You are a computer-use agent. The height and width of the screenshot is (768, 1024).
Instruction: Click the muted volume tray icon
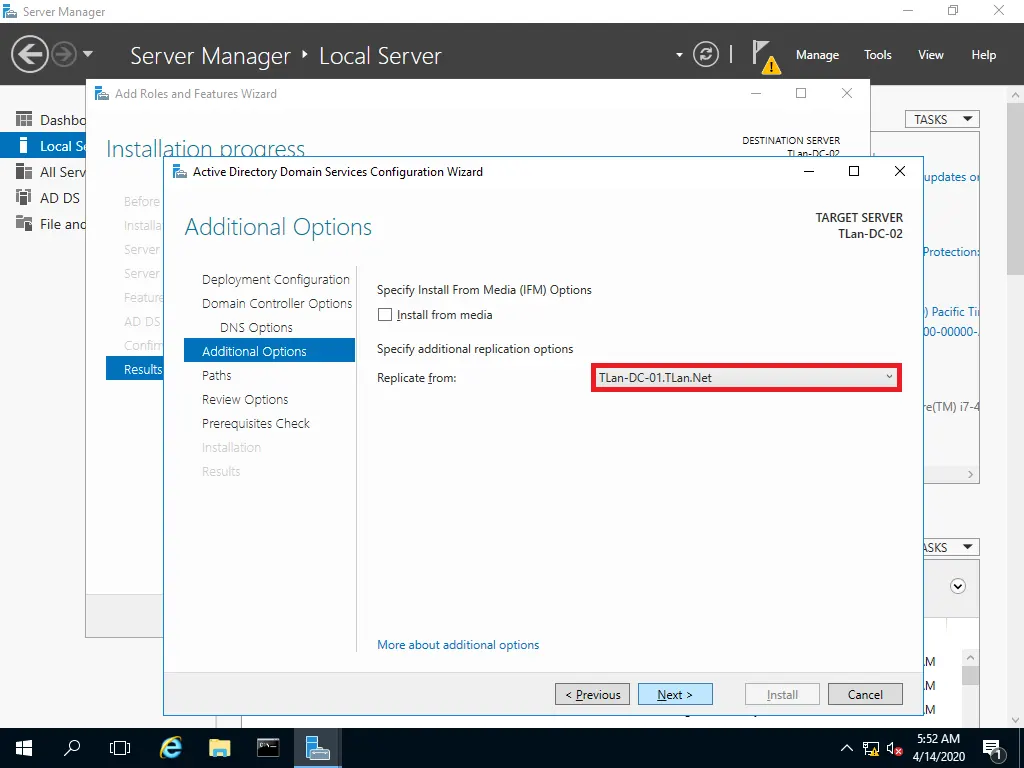[x=895, y=748]
